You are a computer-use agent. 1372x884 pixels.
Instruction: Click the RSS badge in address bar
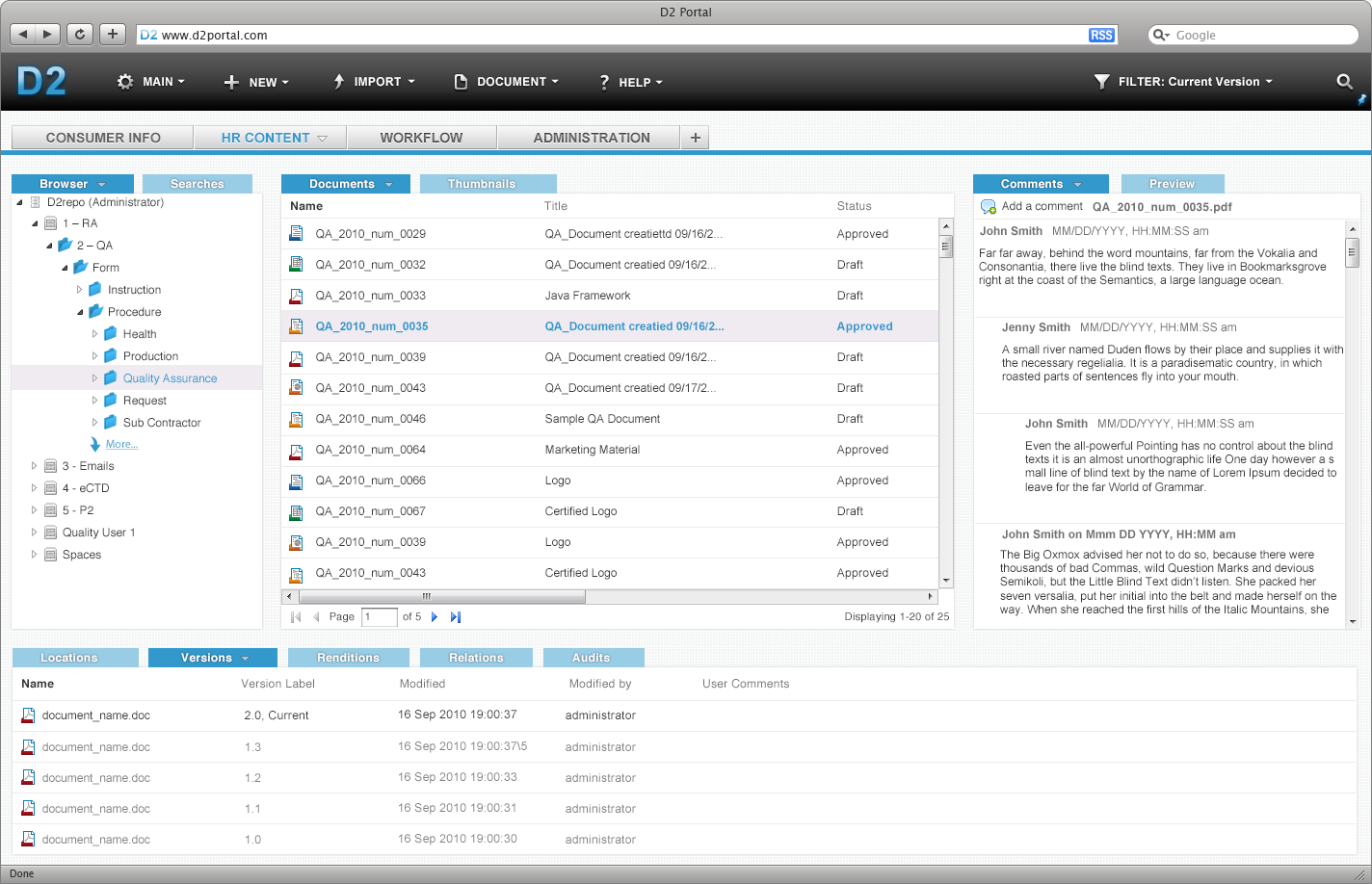(x=1101, y=35)
